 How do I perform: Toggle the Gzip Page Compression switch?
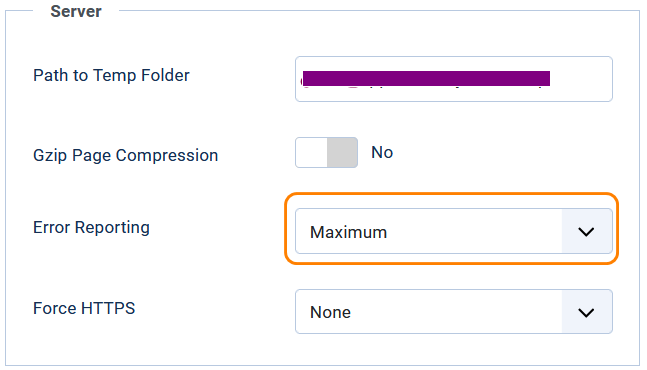click(x=326, y=153)
